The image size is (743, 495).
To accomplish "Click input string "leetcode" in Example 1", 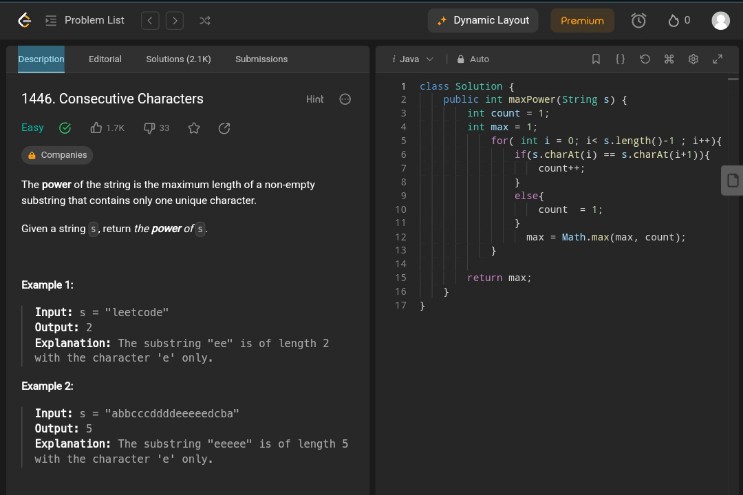I will click(x=136, y=312).
